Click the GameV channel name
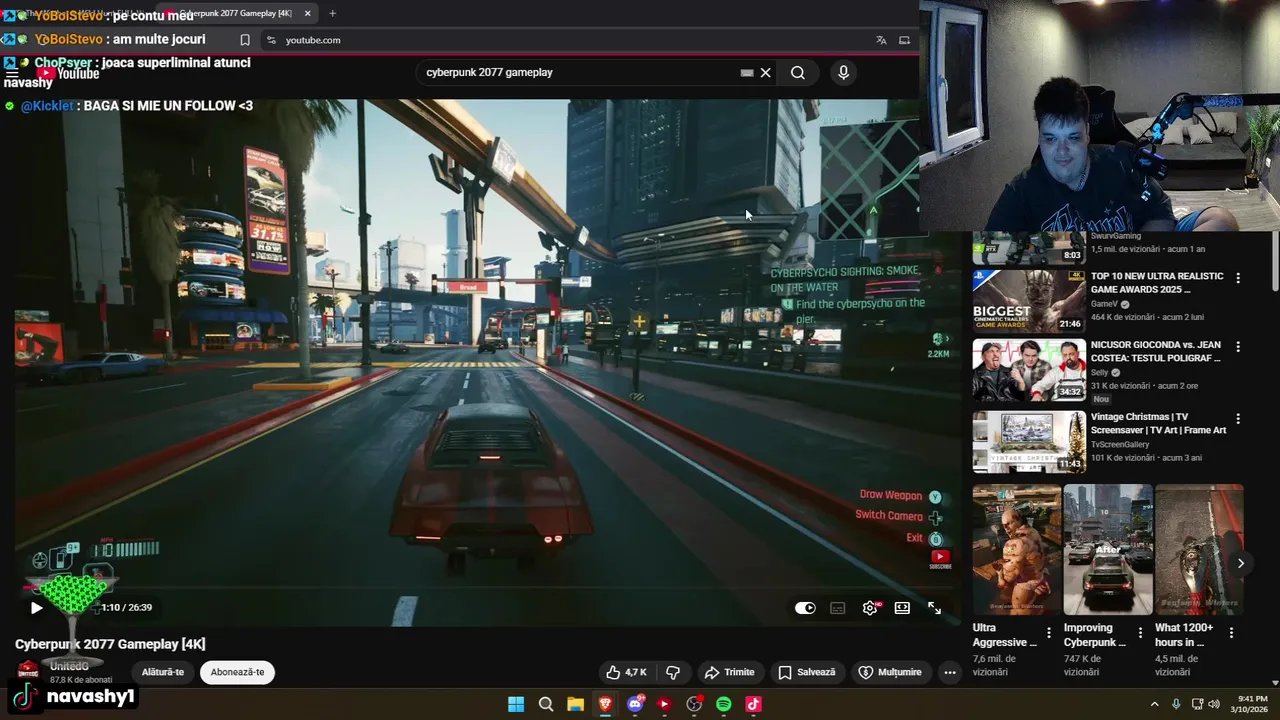The width and height of the screenshot is (1280, 720). point(1104,304)
